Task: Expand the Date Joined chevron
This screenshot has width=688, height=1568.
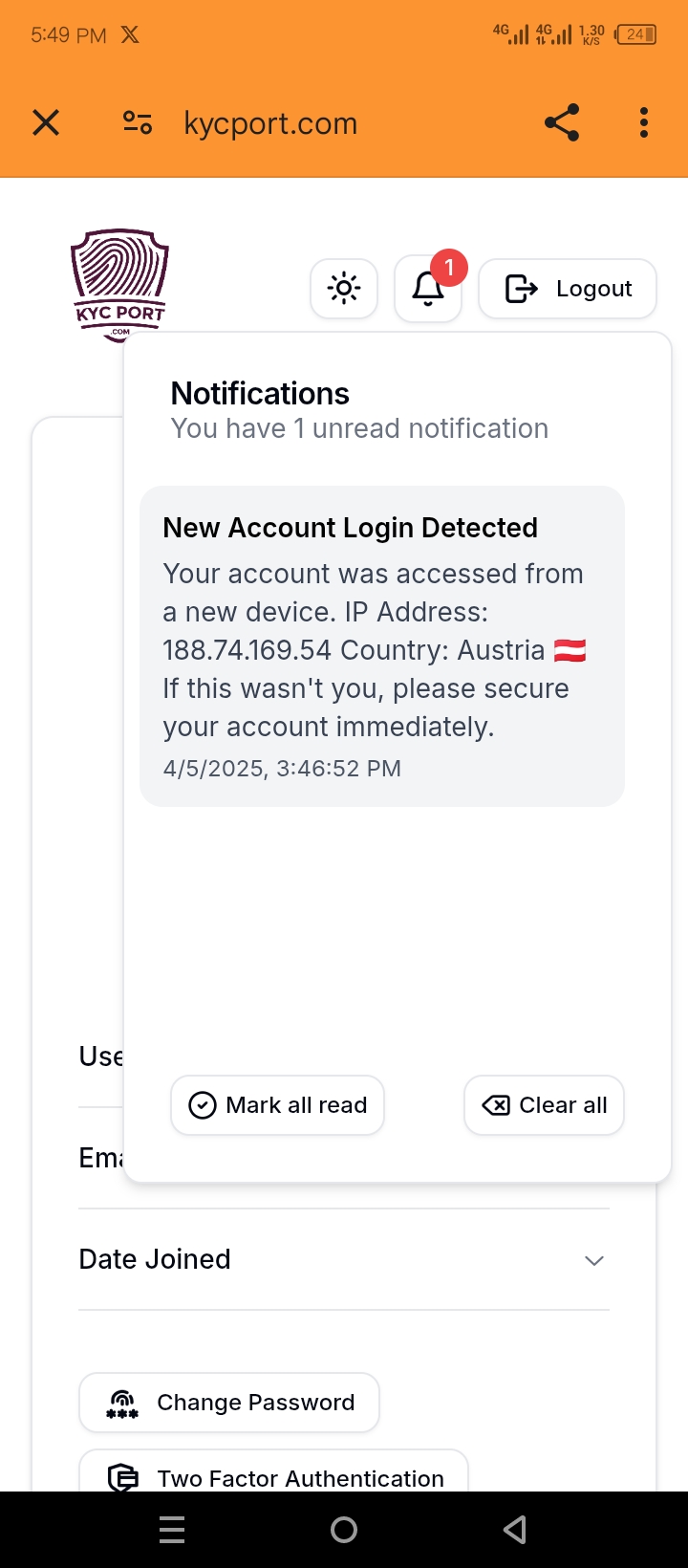Action: tap(594, 1260)
